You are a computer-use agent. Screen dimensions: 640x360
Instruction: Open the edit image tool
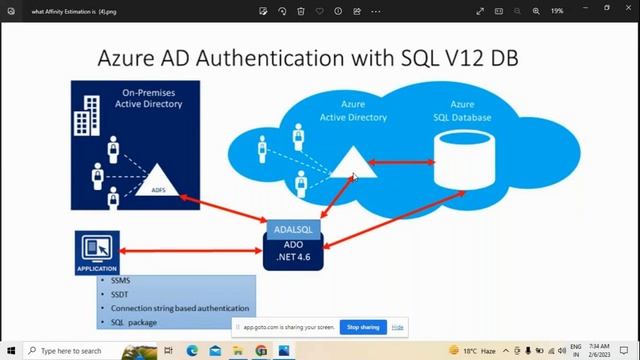pos(263,11)
